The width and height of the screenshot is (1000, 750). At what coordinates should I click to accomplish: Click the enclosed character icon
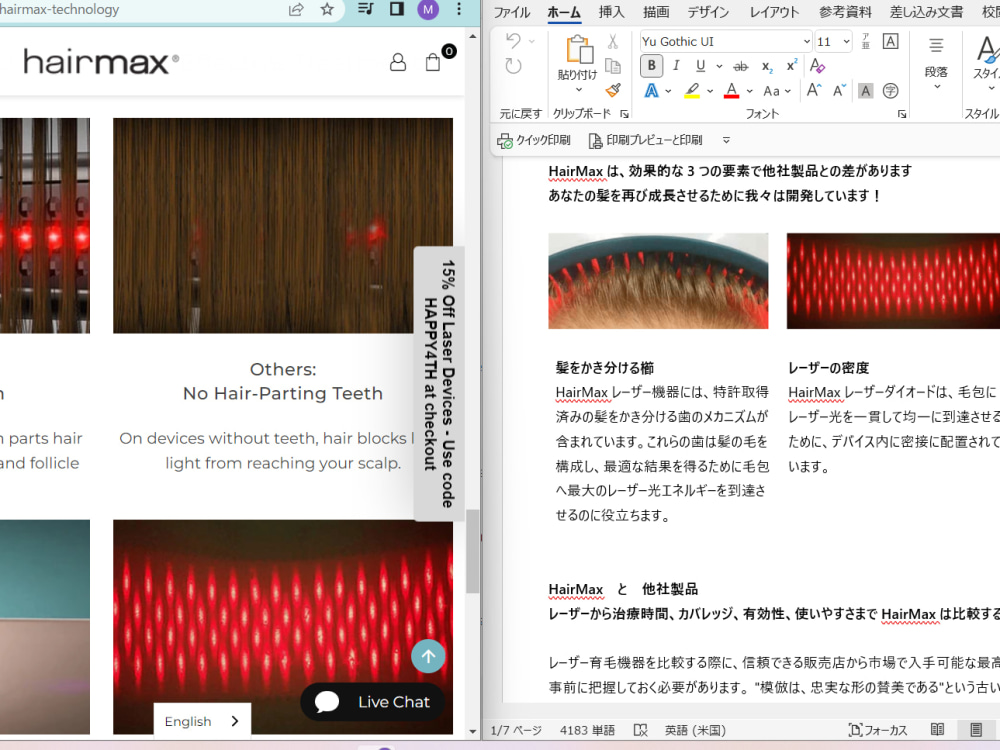click(890, 91)
